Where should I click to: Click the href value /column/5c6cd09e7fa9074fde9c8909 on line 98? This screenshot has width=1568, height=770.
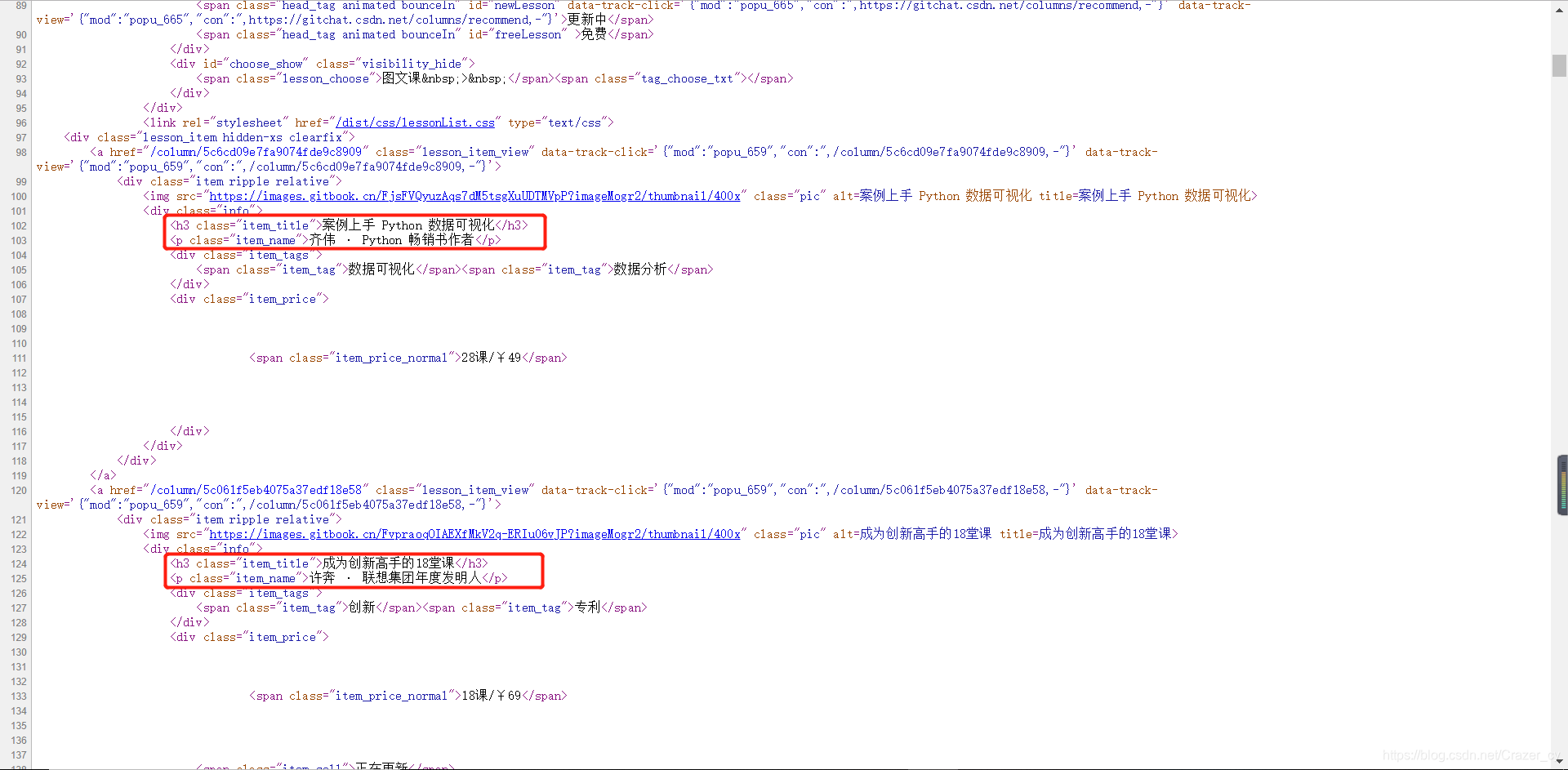pos(256,152)
